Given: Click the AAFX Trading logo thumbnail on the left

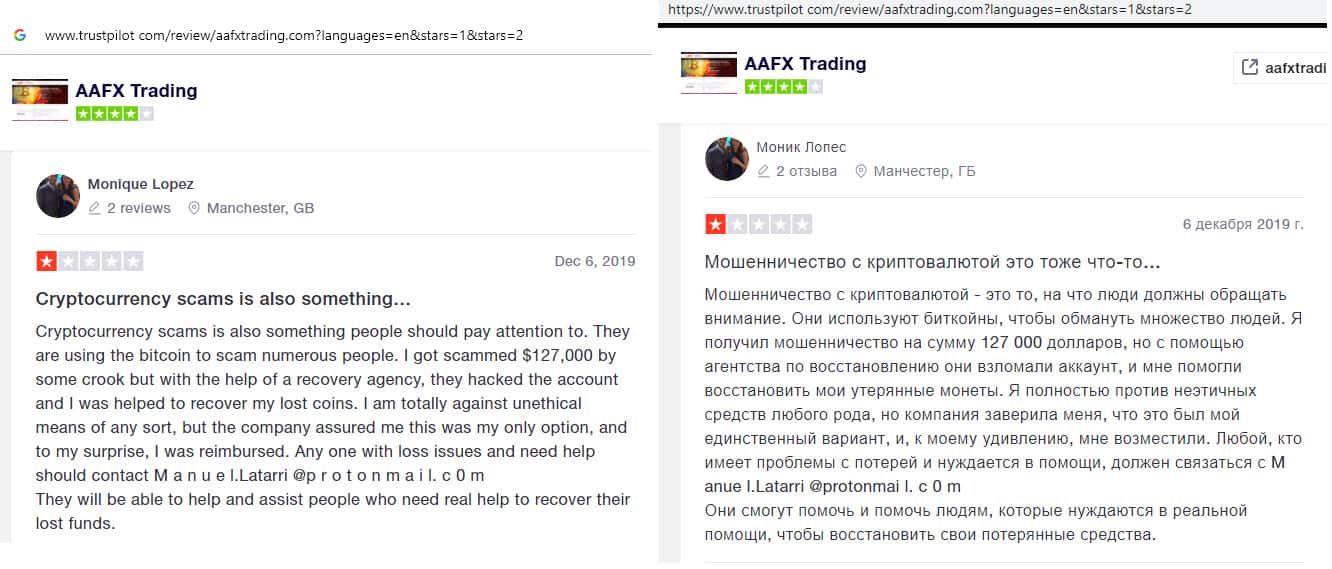Looking at the screenshot, I should click(x=40, y=100).
